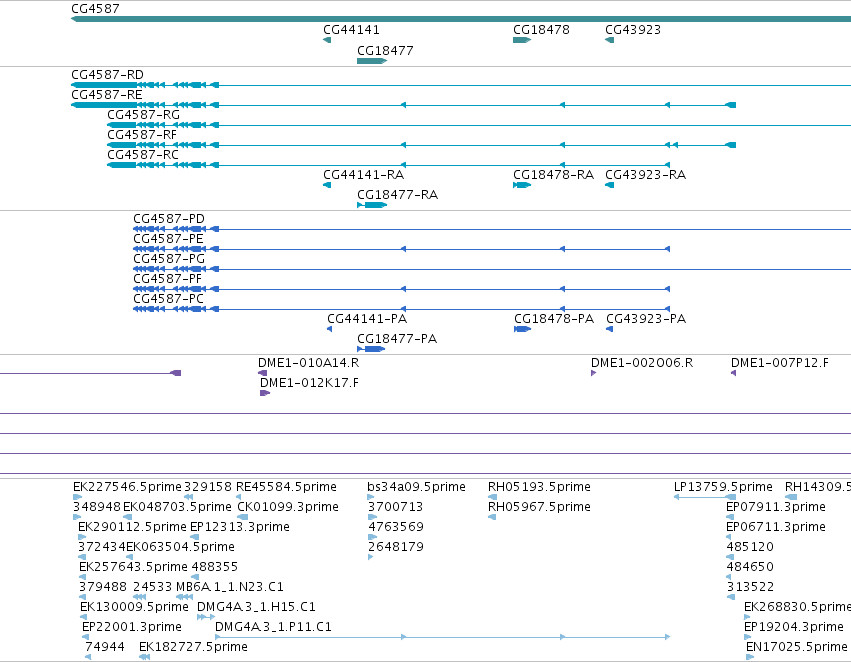Select the CG4587-PG protein label
The height and width of the screenshot is (662, 851).
tap(169, 259)
